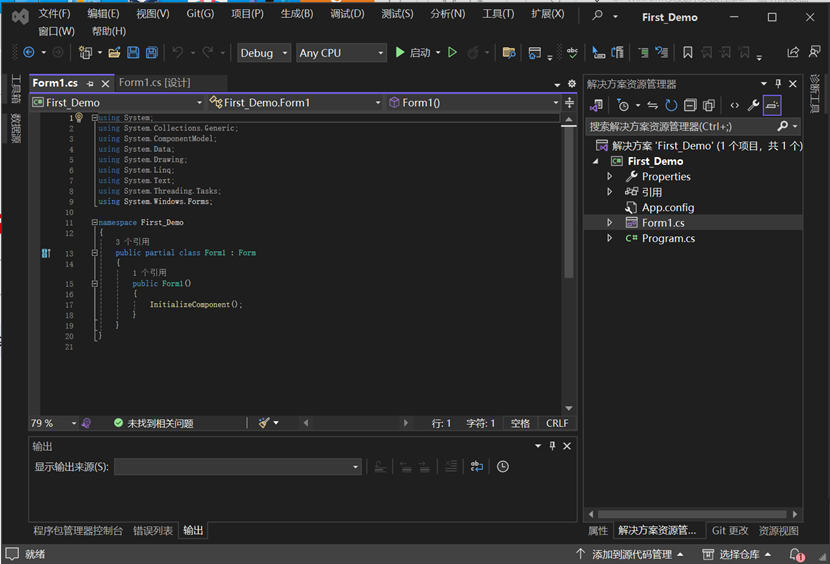Toggle Show All Files in Solution Explorer
Screen dimensions: 830x564
pos(709,105)
